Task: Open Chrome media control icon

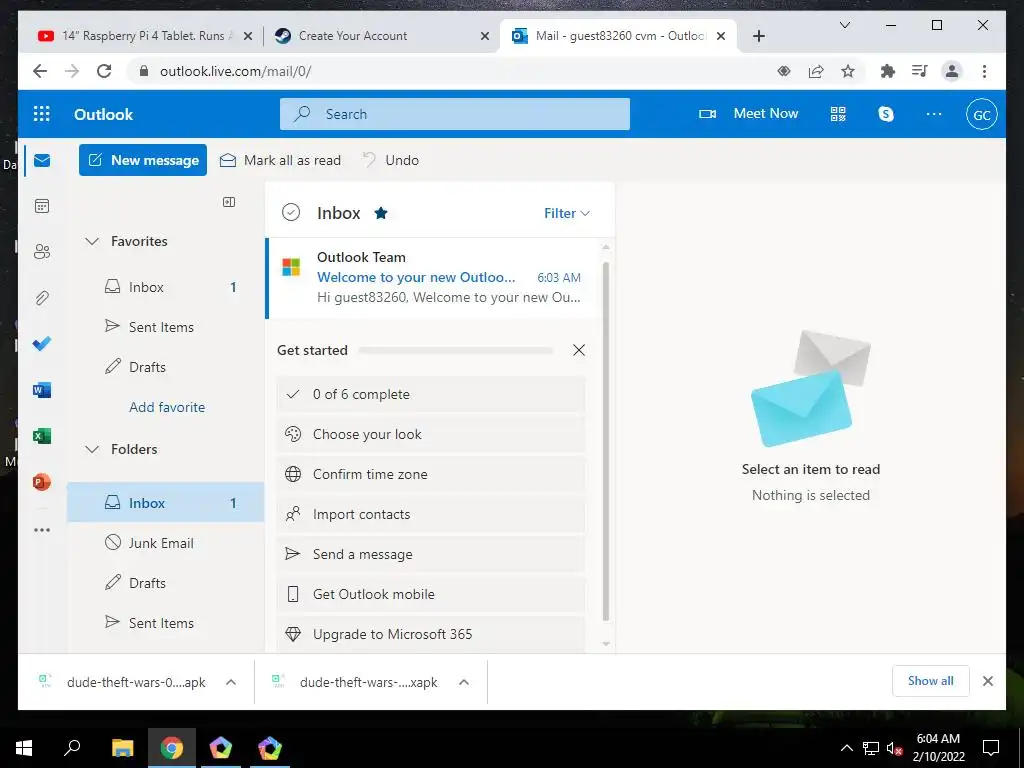Action: click(920, 71)
